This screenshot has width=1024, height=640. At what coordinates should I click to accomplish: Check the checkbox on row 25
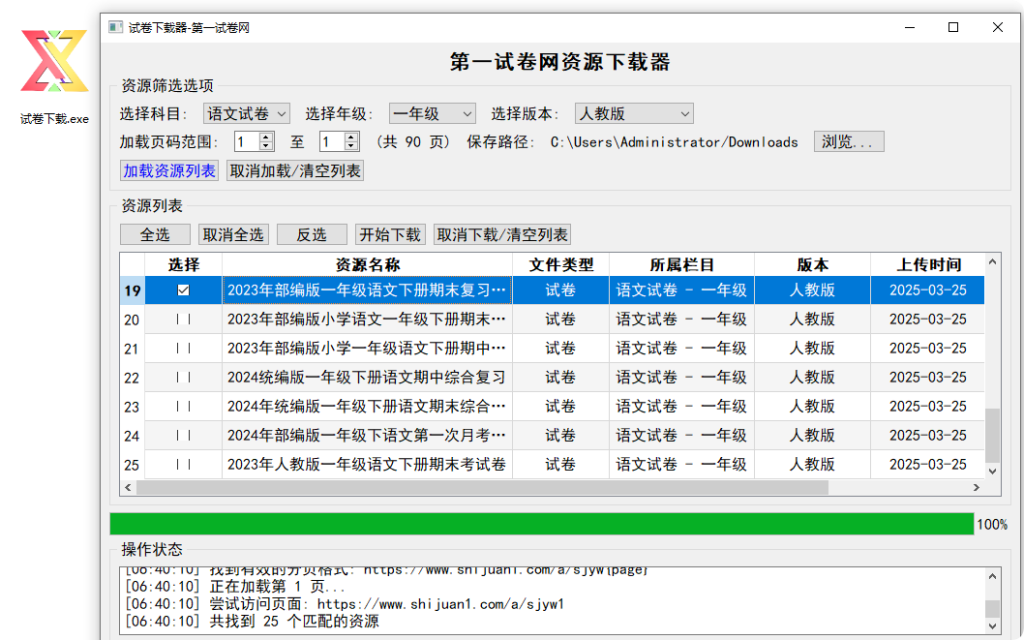[183, 464]
